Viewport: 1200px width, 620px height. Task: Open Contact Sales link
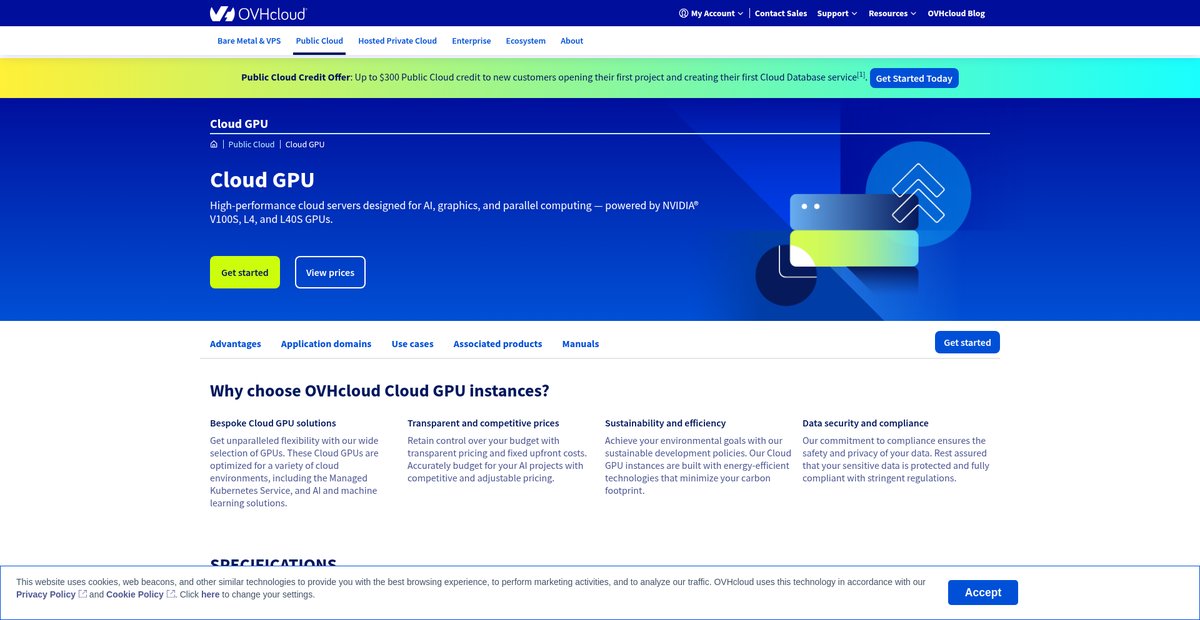coord(781,13)
